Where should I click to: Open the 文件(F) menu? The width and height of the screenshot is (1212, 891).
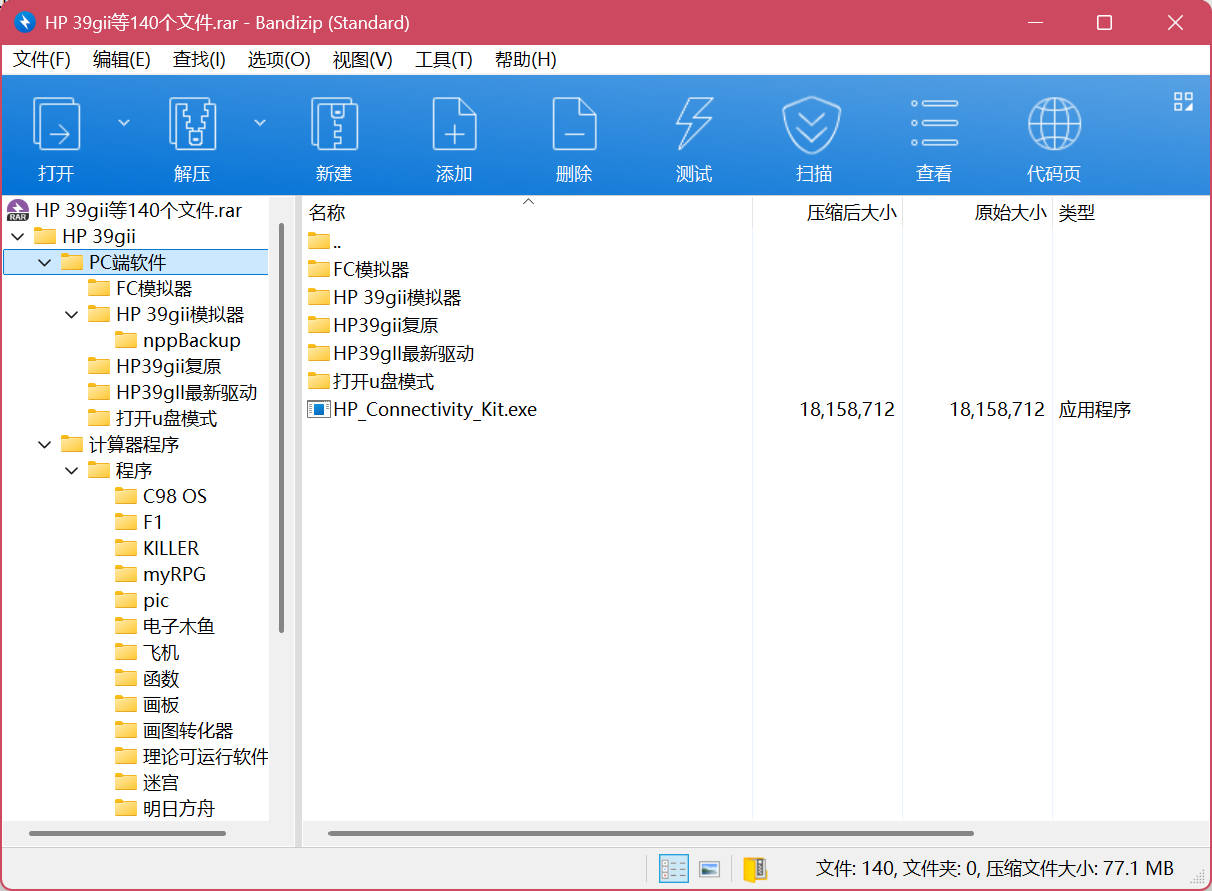tap(42, 60)
